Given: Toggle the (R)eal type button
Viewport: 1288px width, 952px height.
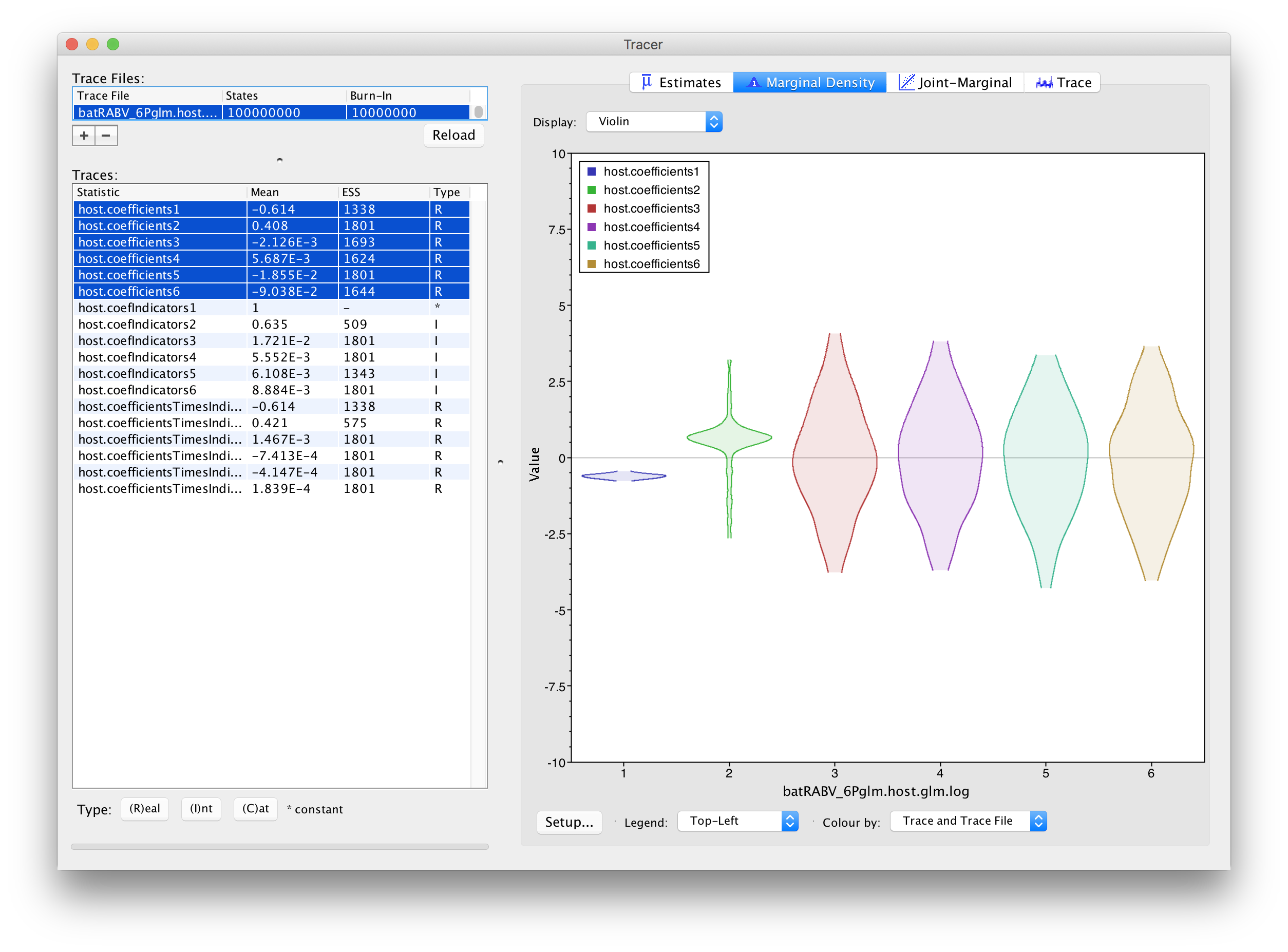Looking at the screenshot, I should 145,809.
